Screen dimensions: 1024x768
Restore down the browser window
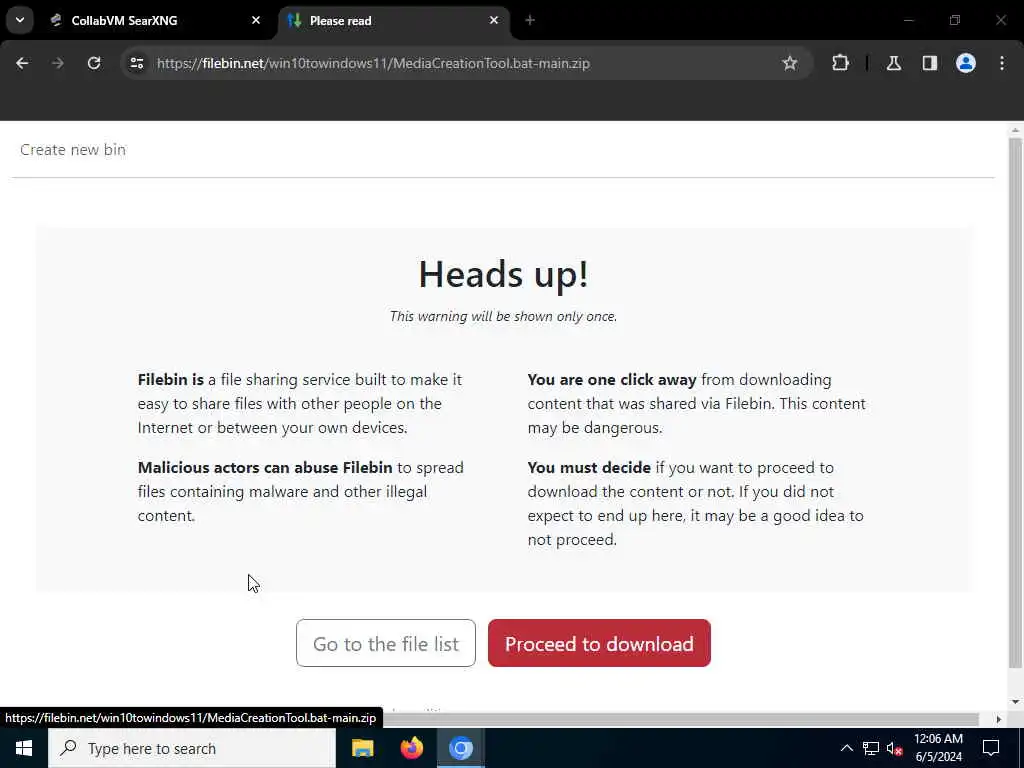pos(955,20)
